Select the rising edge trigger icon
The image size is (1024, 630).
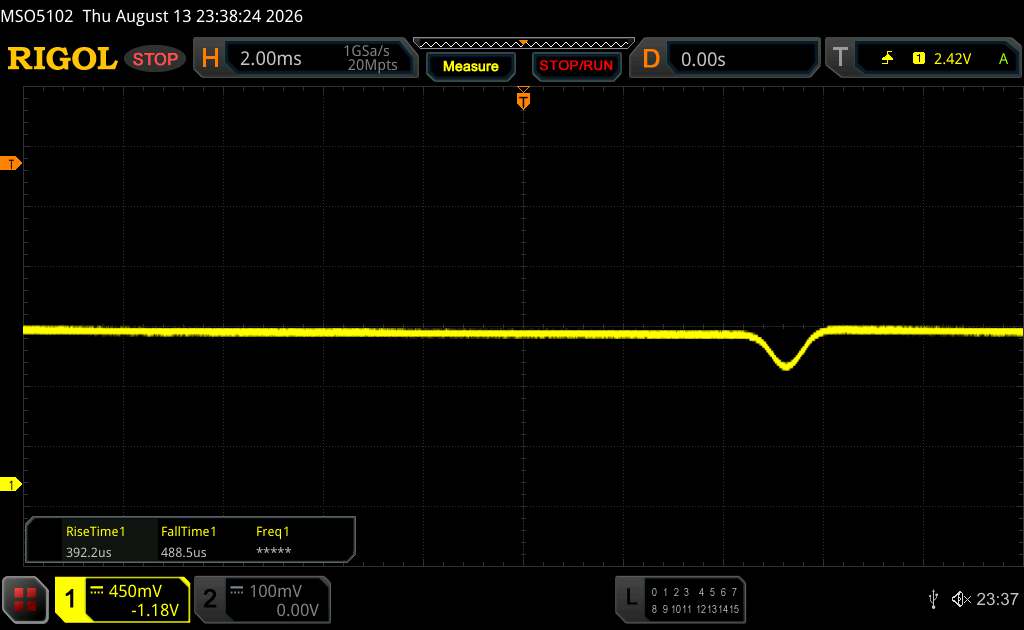[x=887, y=59]
